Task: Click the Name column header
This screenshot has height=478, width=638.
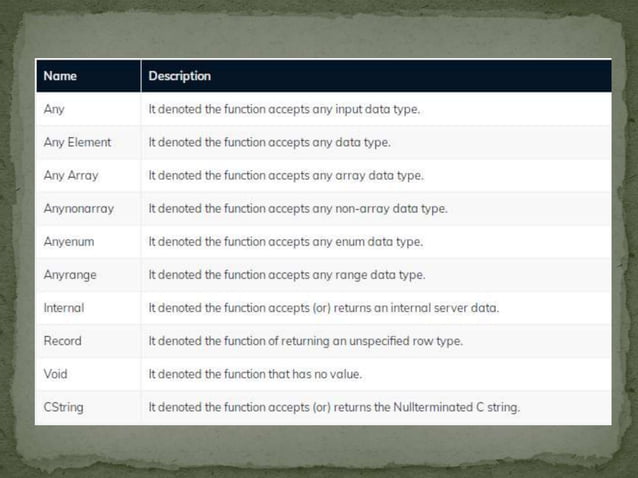Action: click(x=88, y=76)
